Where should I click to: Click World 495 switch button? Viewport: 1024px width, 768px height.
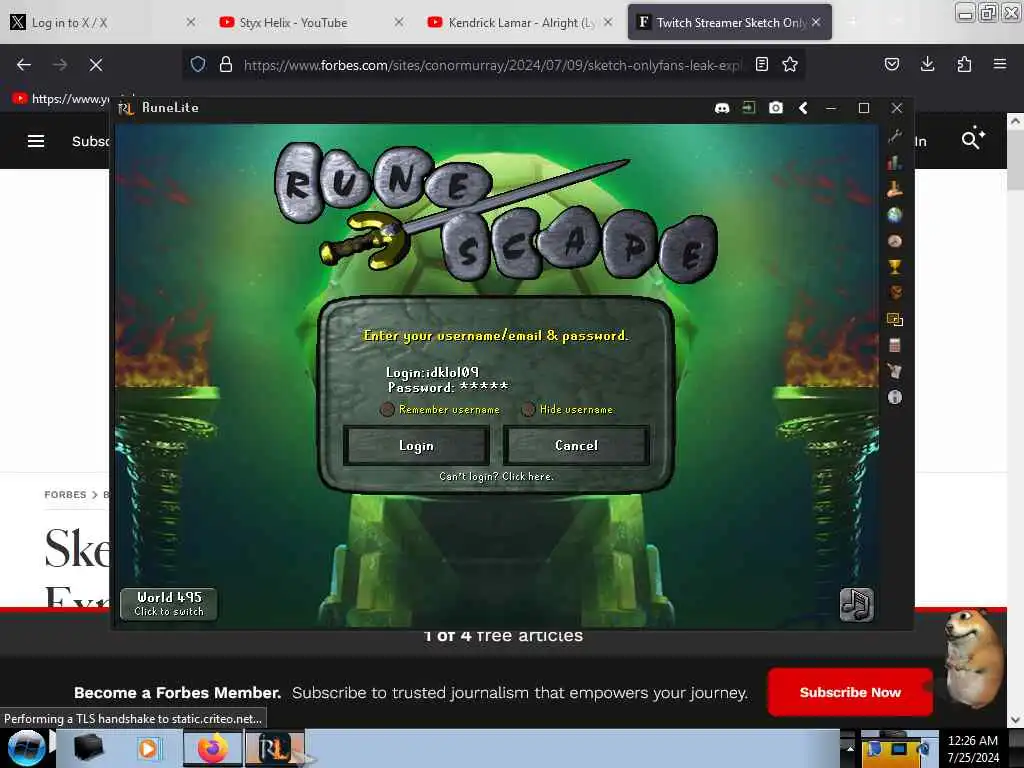(x=169, y=604)
